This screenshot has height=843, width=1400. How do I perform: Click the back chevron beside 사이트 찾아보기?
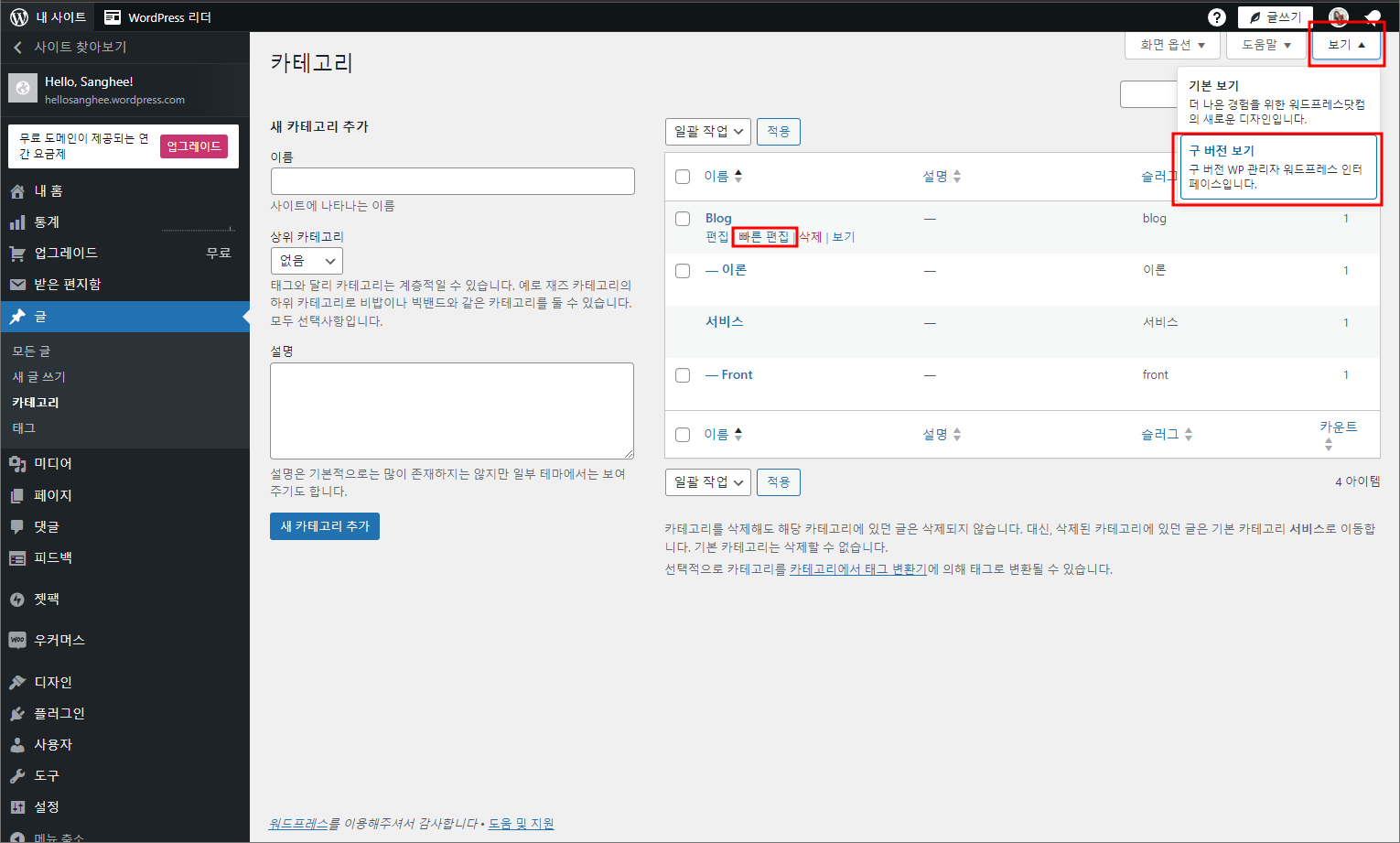point(17,47)
